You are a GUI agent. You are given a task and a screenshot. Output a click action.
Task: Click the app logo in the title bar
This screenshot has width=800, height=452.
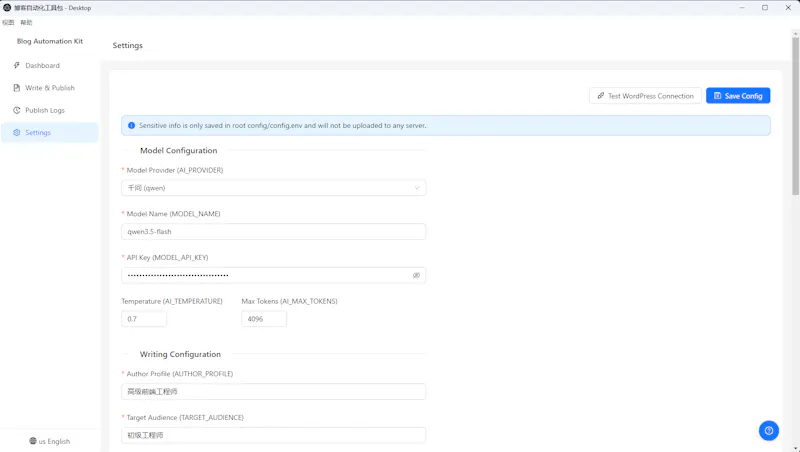pos(7,8)
